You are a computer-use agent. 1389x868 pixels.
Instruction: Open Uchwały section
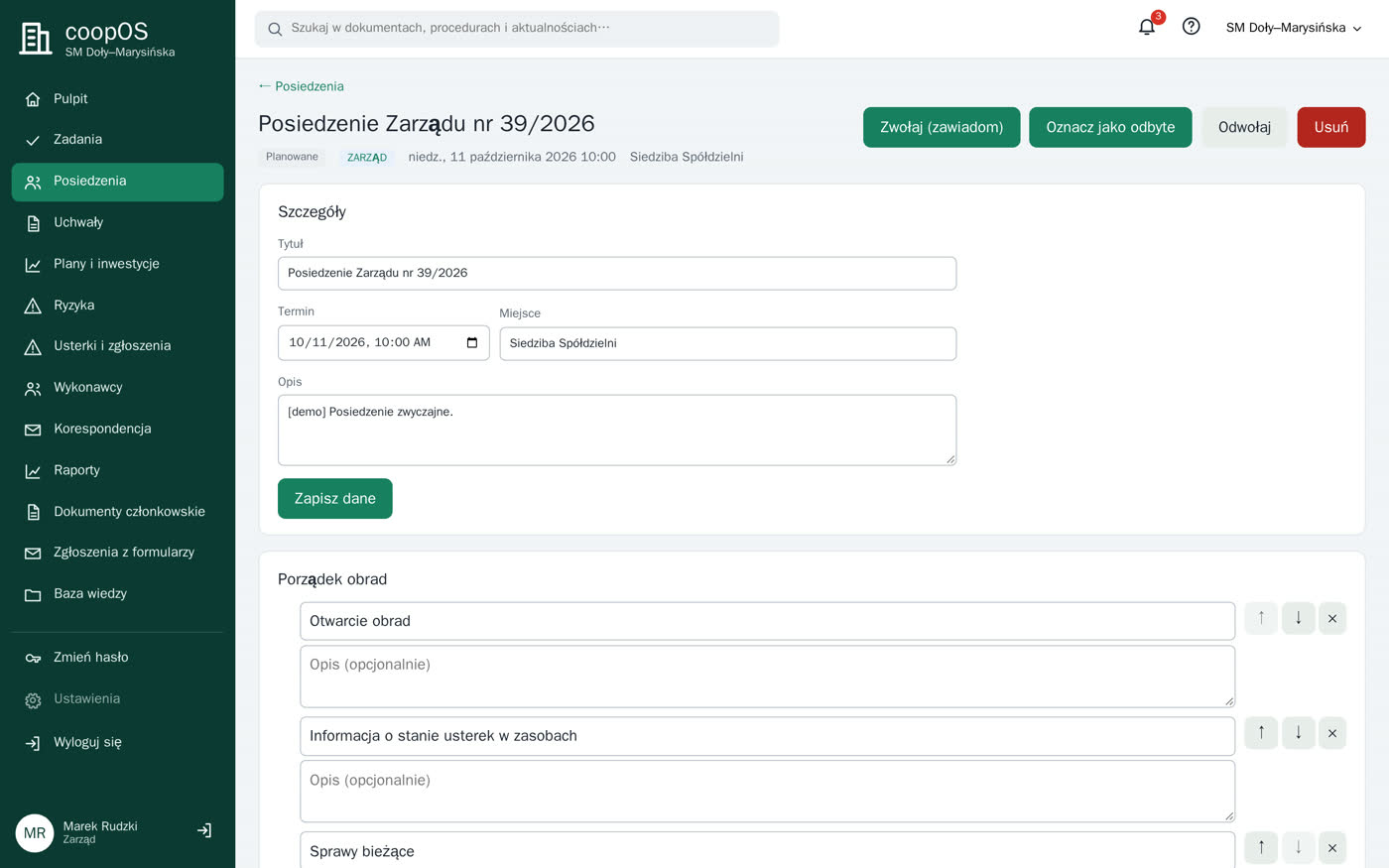click(x=117, y=223)
